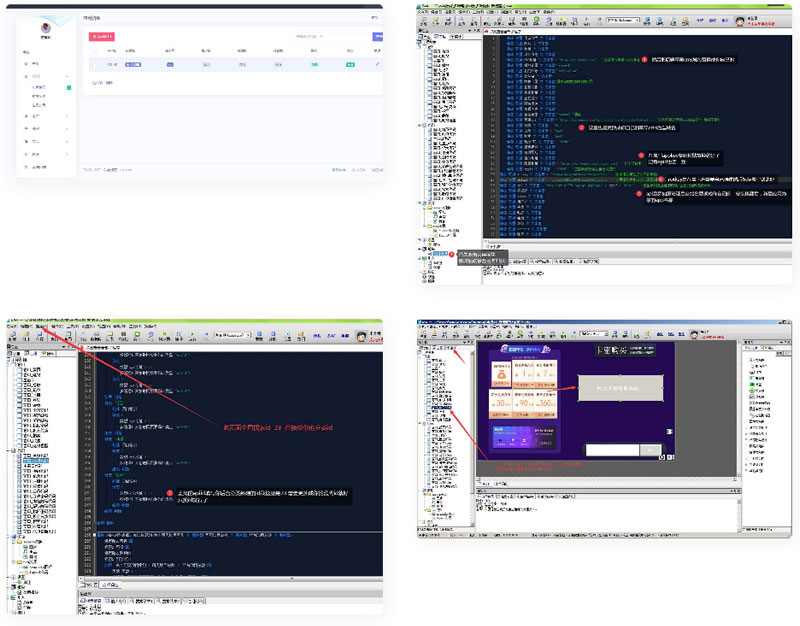Click the purple search button in admin panel
The image size is (800, 626).
377,36
